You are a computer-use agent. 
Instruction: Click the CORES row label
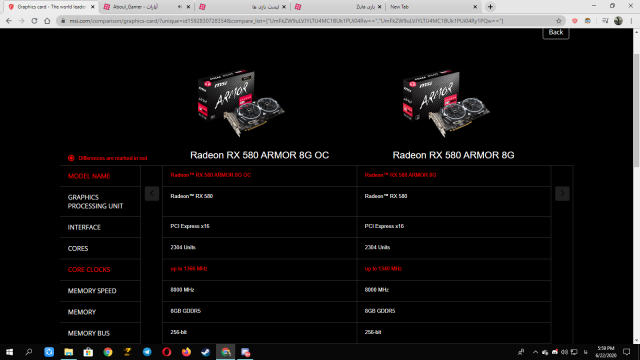78,249
